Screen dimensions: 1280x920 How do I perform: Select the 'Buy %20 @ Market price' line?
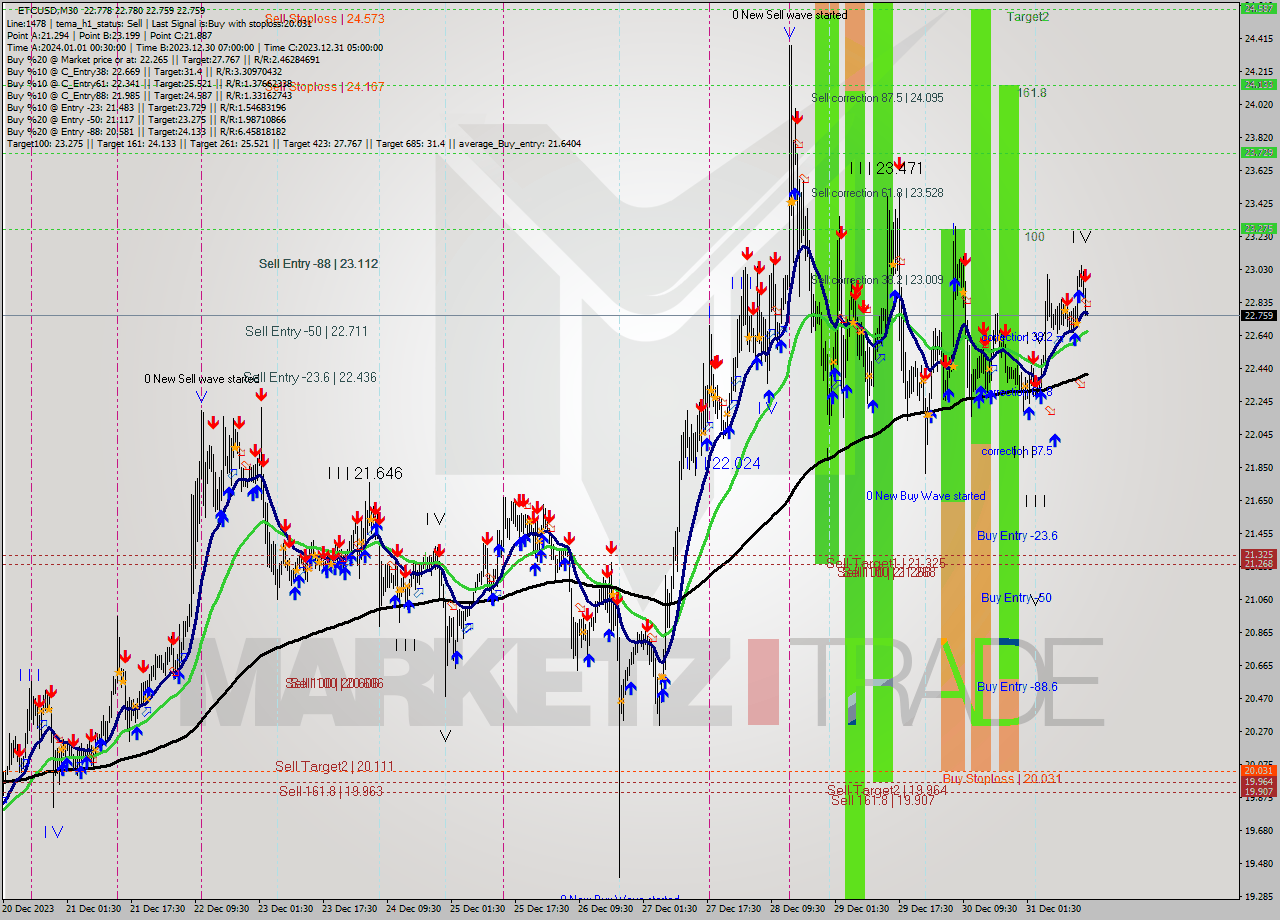click(x=164, y=59)
